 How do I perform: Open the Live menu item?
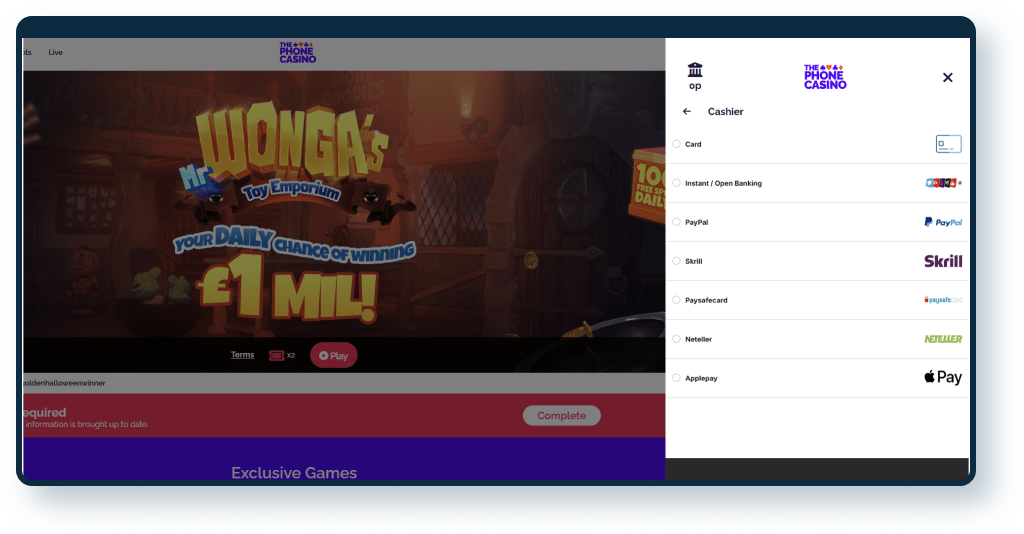pos(56,52)
